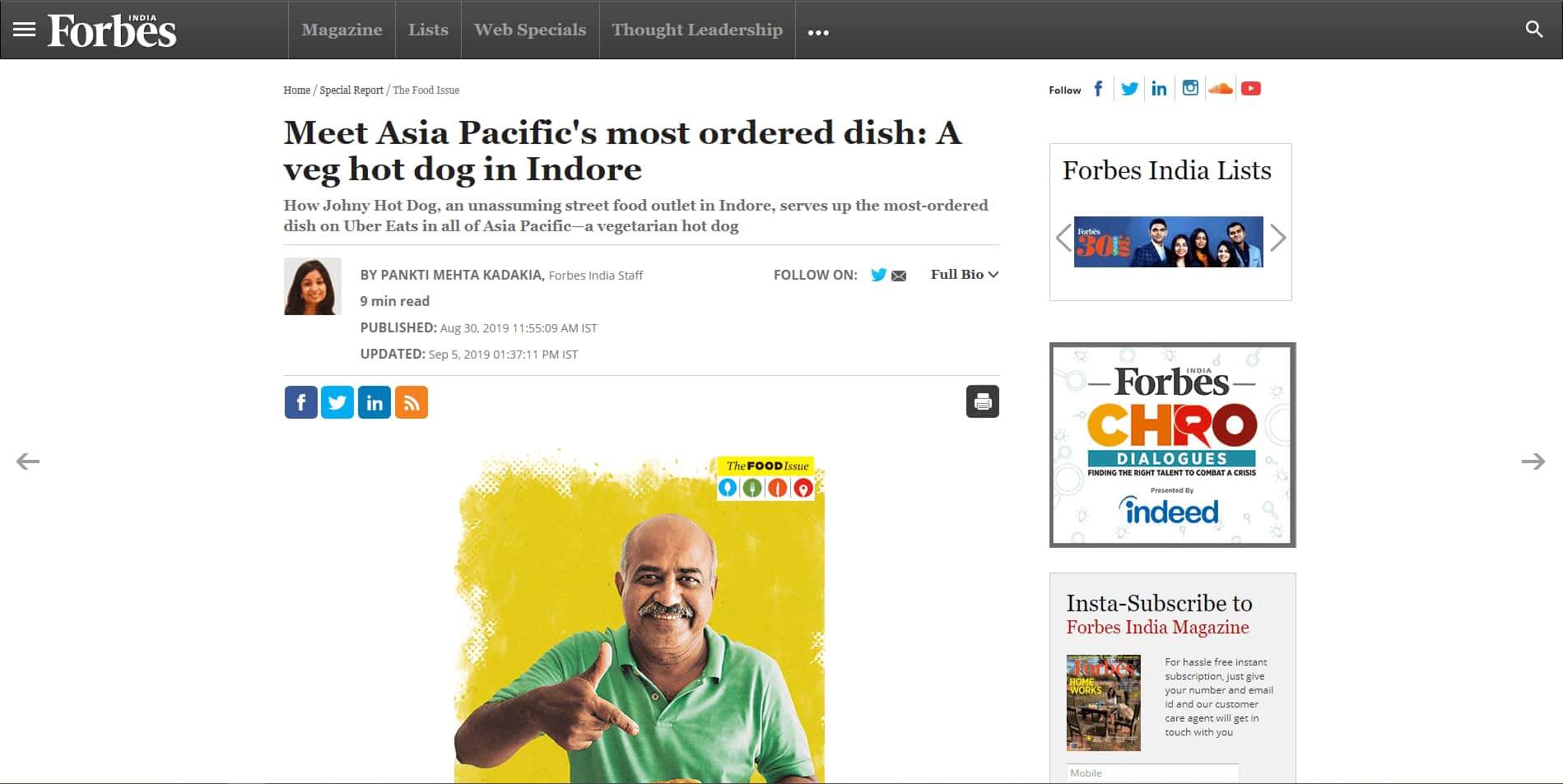Open the three-dot more navigation menu
The image size is (1563, 784).
pyautogui.click(x=818, y=31)
